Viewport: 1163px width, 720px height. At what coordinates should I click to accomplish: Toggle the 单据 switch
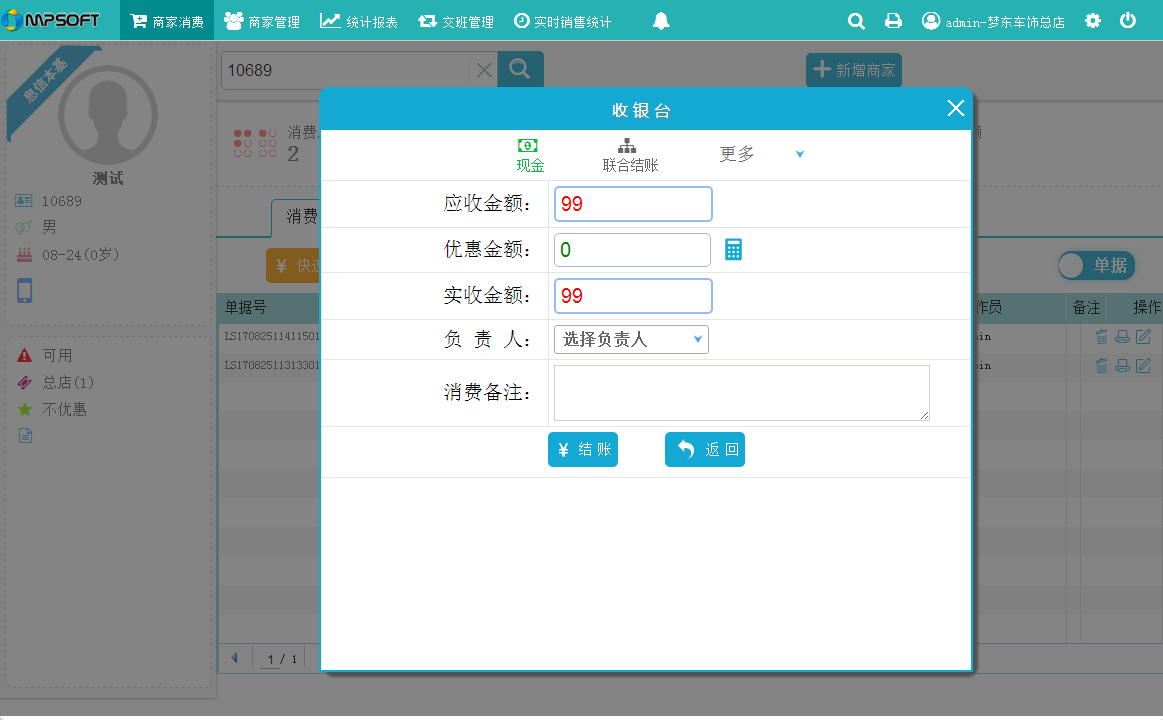1096,265
